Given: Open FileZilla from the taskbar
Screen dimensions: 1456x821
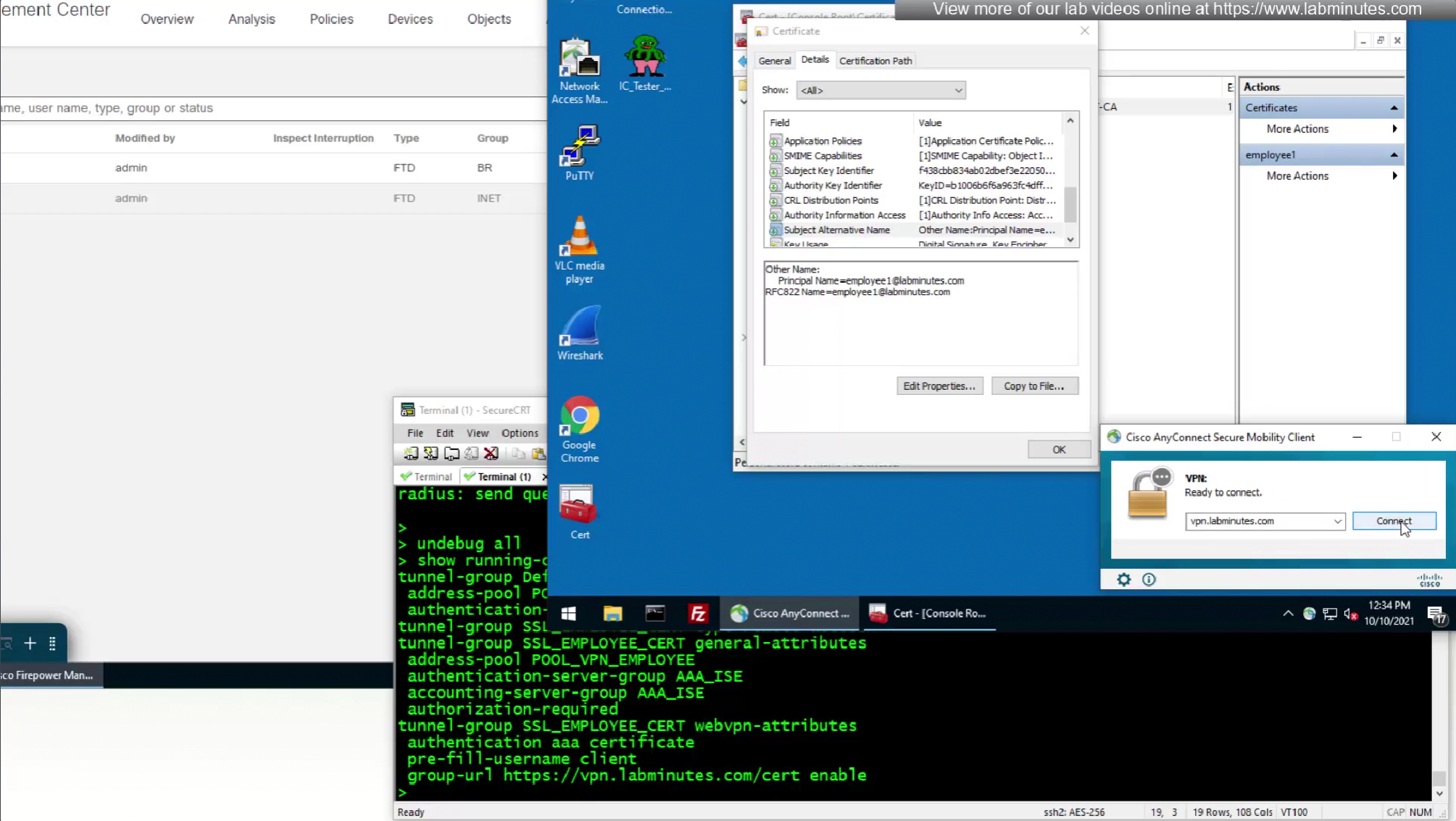Looking at the screenshot, I should [x=698, y=614].
